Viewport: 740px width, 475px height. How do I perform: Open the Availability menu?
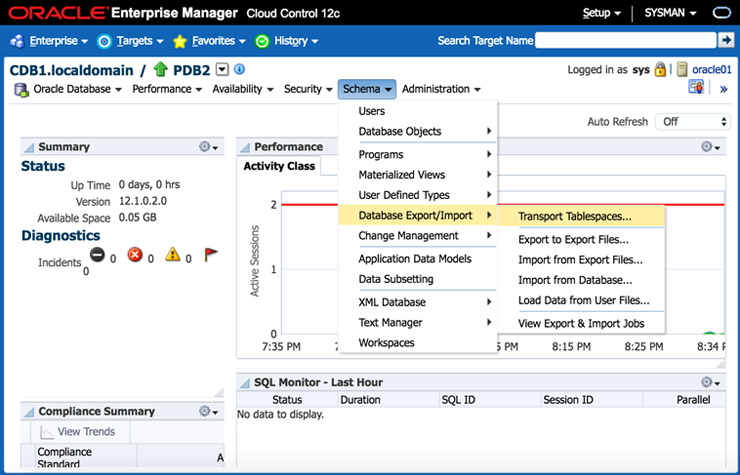pos(243,89)
